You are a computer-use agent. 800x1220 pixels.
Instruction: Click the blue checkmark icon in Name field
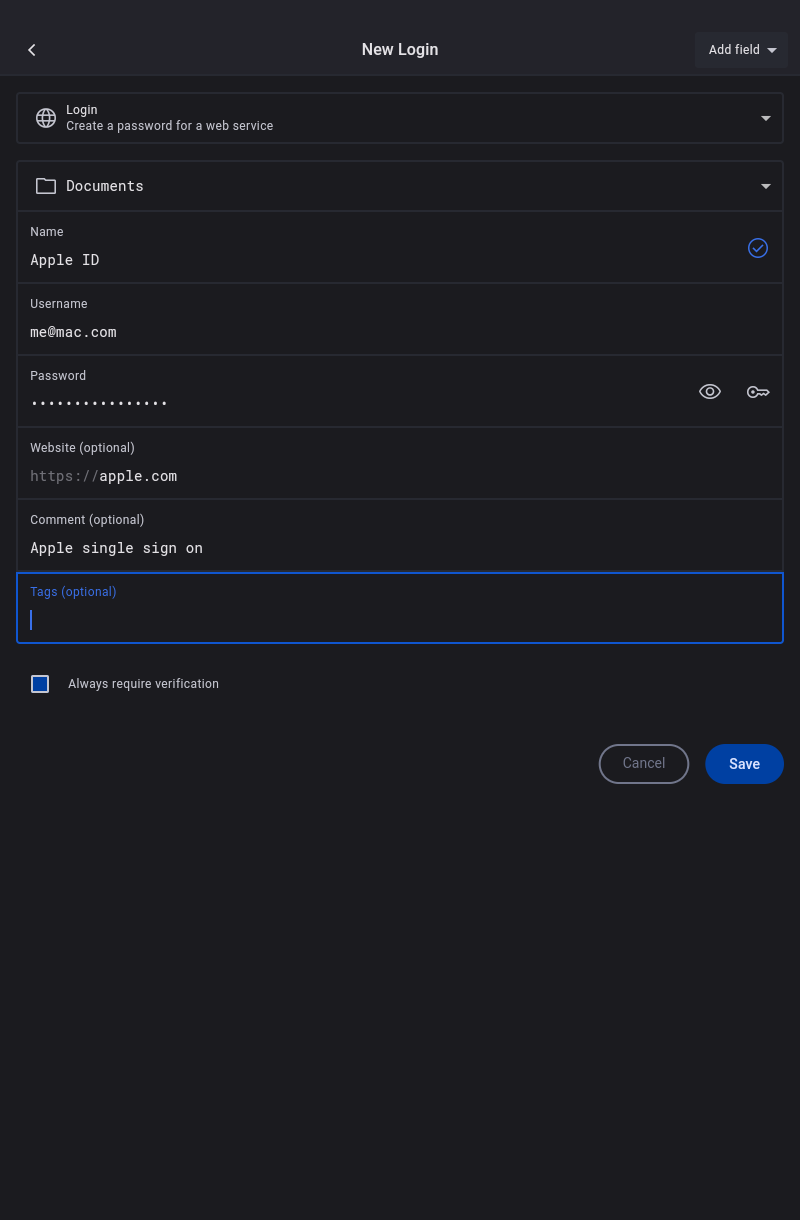click(x=758, y=248)
